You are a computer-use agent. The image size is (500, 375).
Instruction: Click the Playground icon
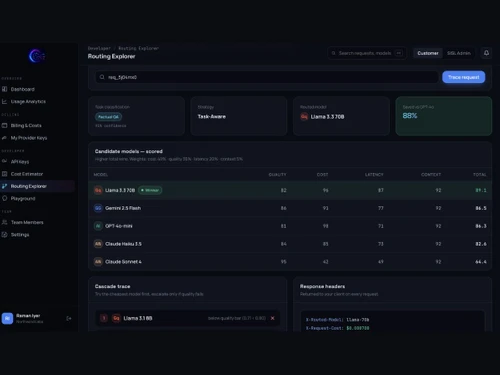(x=4, y=198)
